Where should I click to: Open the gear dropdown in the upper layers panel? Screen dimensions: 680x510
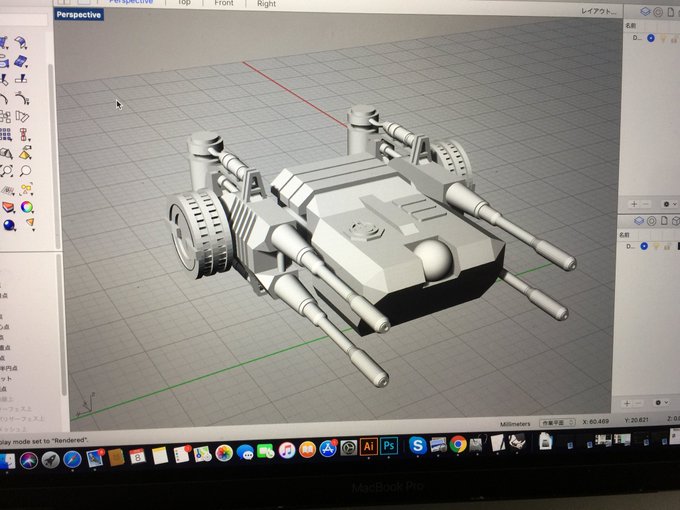tap(669, 204)
